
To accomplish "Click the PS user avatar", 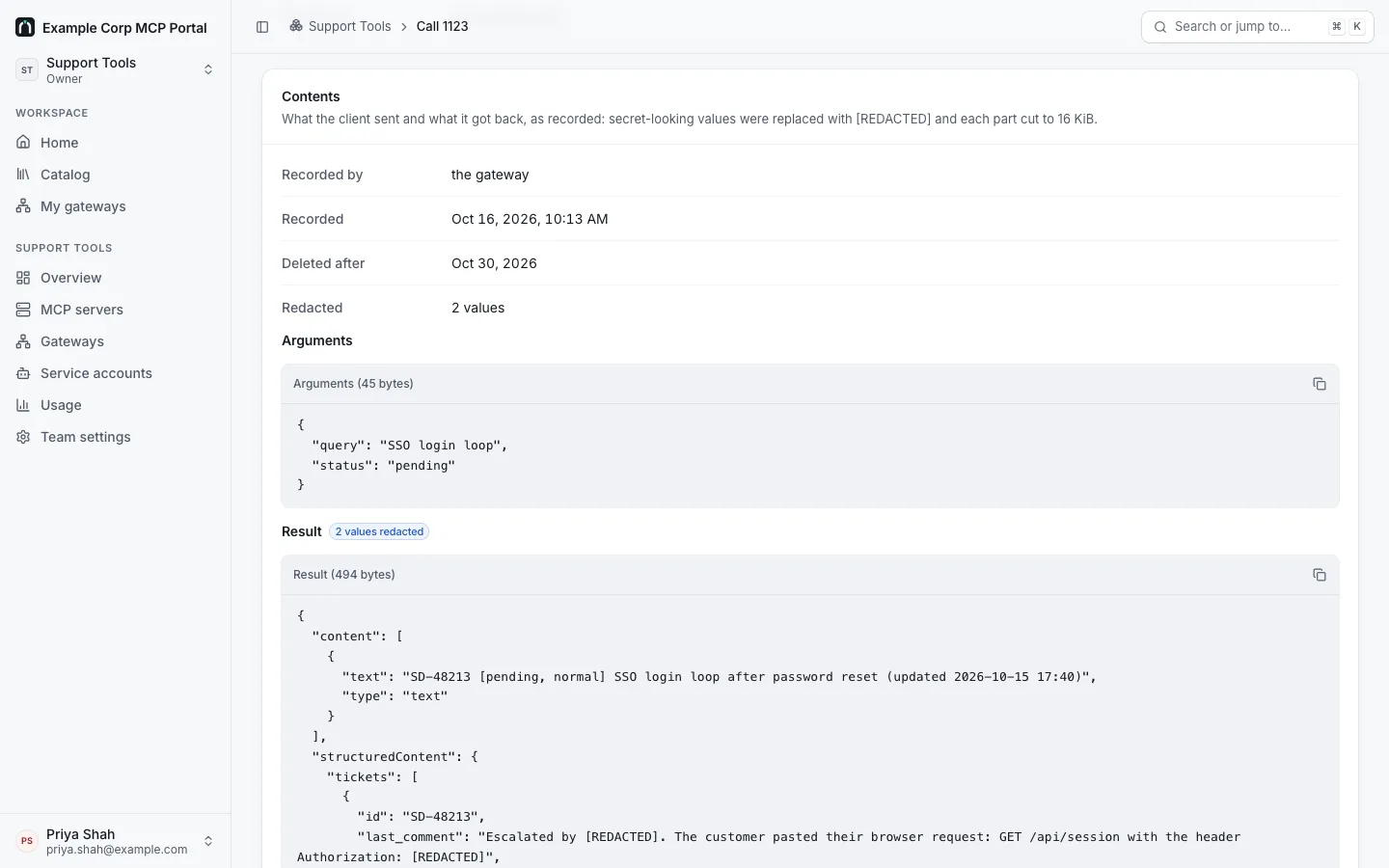I will [x=27, y=841].
